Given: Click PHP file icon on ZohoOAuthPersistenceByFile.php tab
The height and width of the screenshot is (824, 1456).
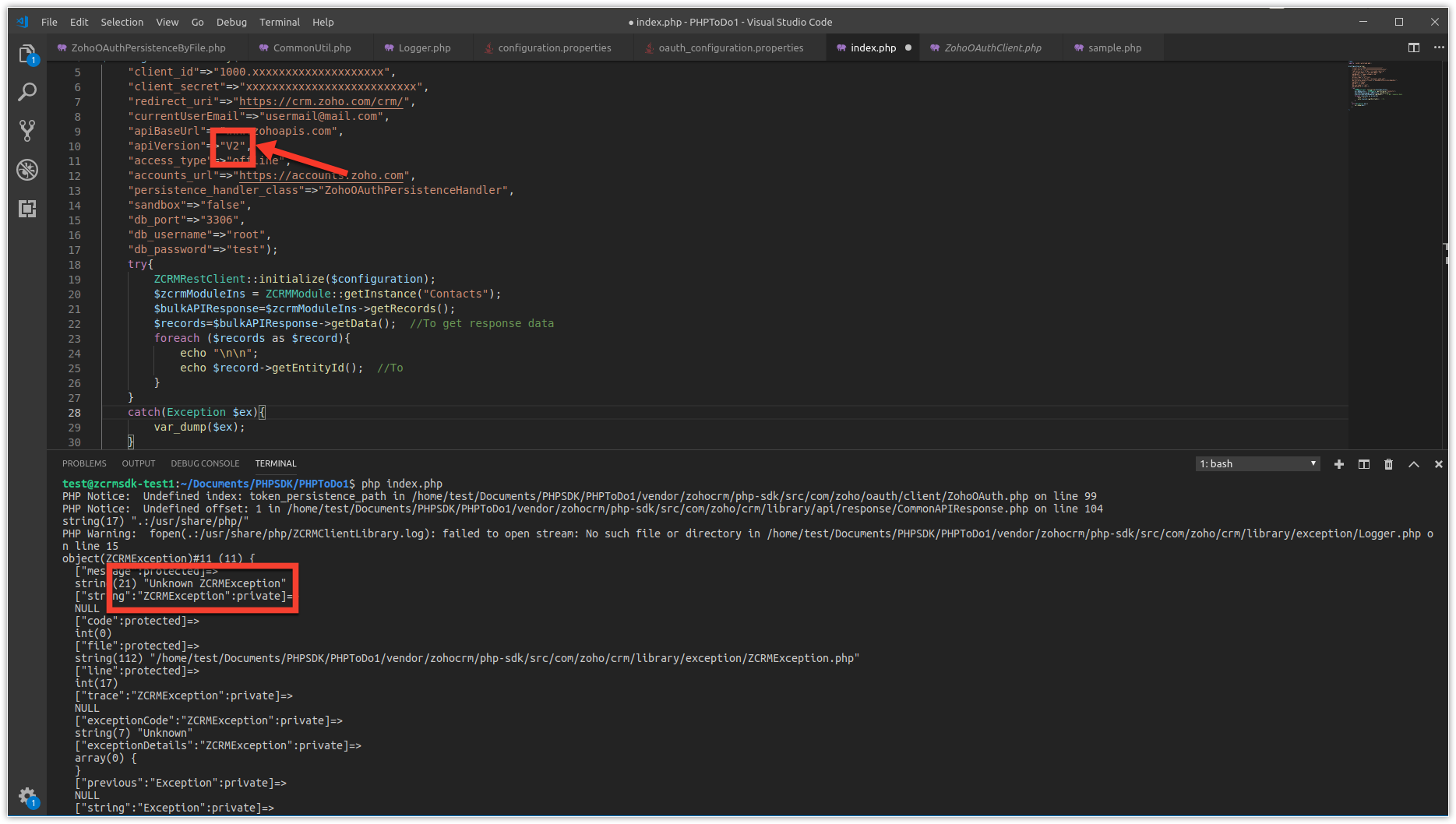Looking at the screenshot, I should 62,48.
